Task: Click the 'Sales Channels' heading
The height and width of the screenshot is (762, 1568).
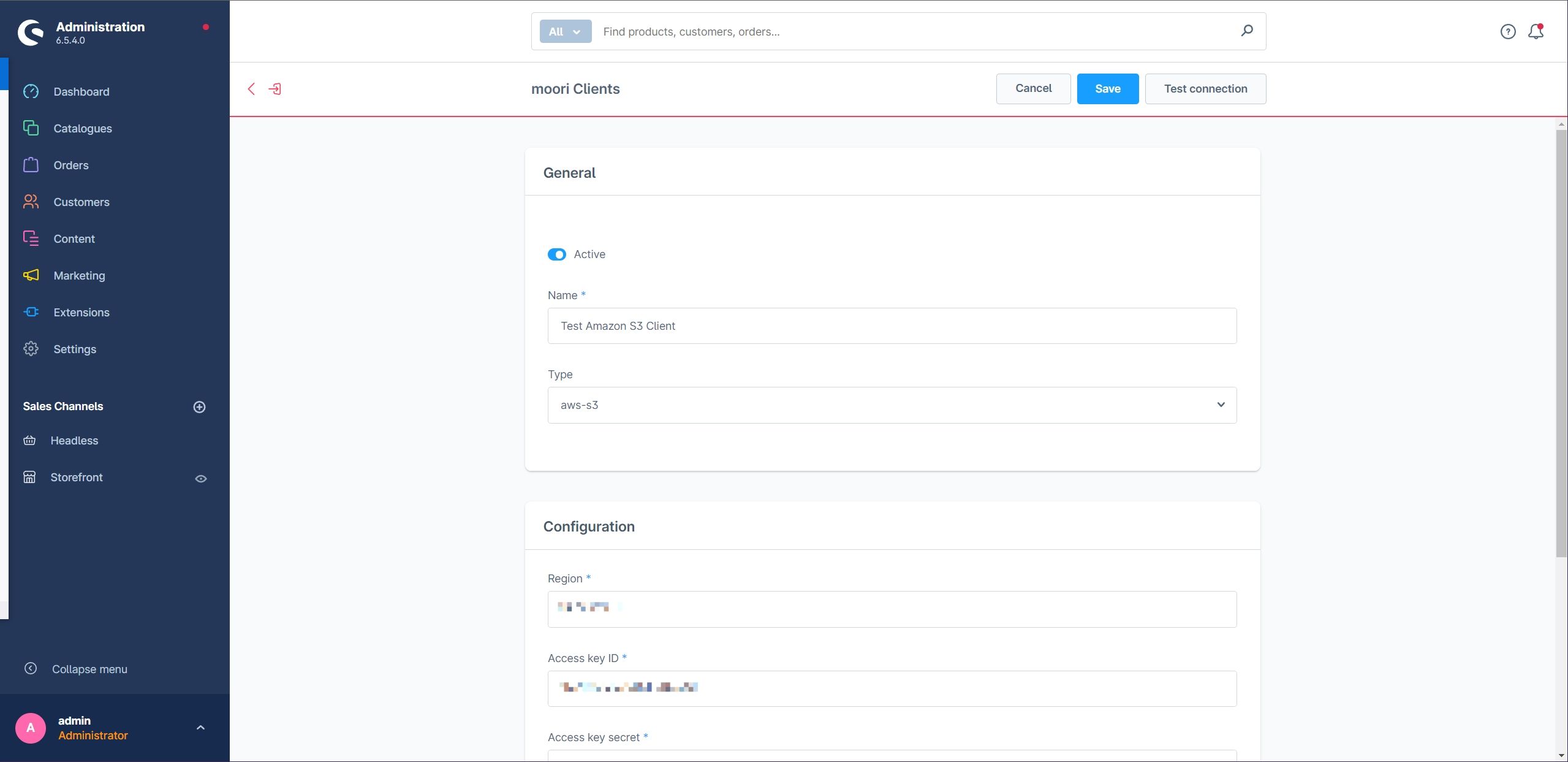Action: [62, 406]
